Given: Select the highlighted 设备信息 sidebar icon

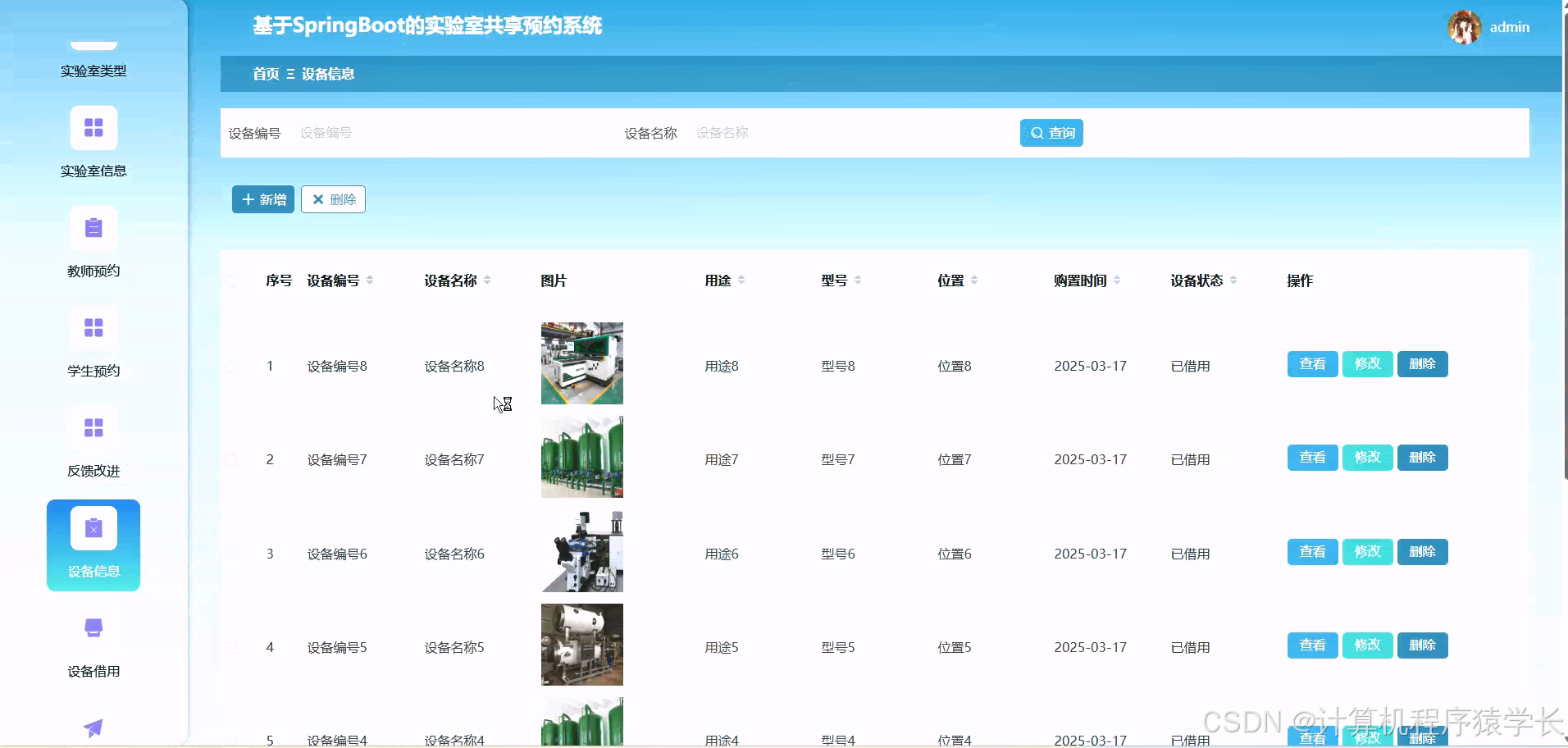Looking at the screenshot, I should (93, 529).
